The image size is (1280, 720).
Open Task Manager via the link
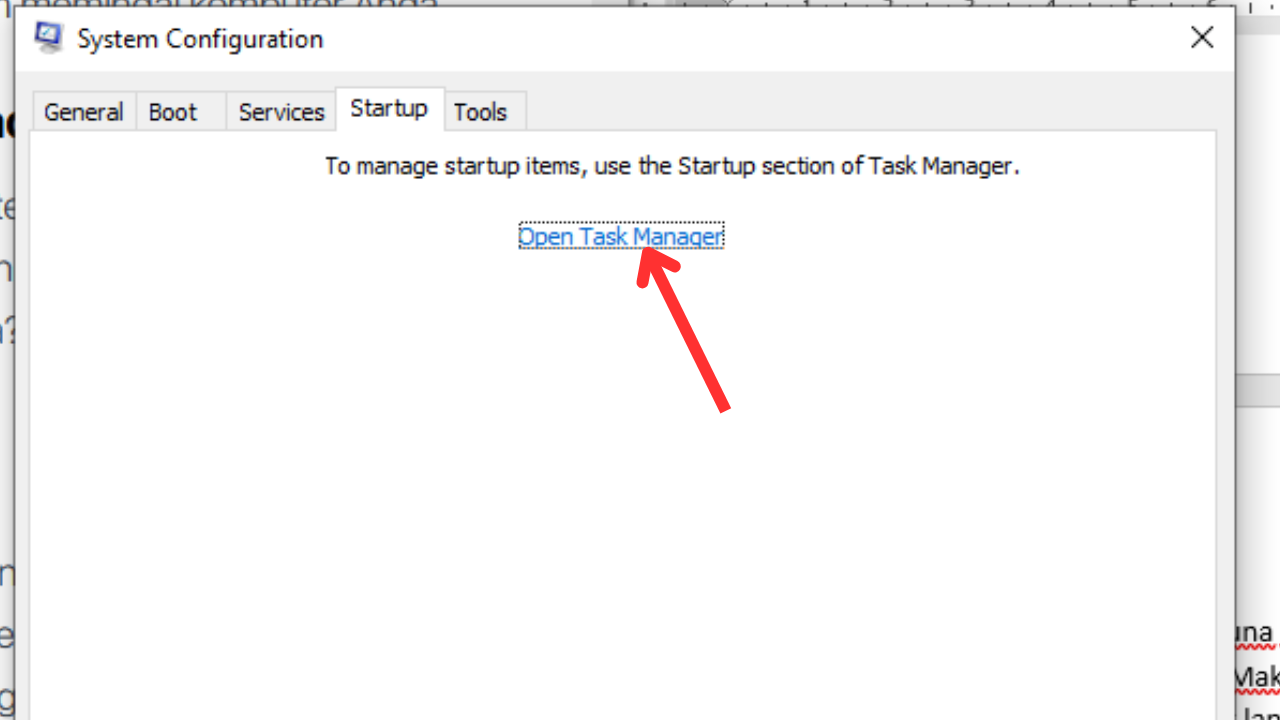pos(621,236)
